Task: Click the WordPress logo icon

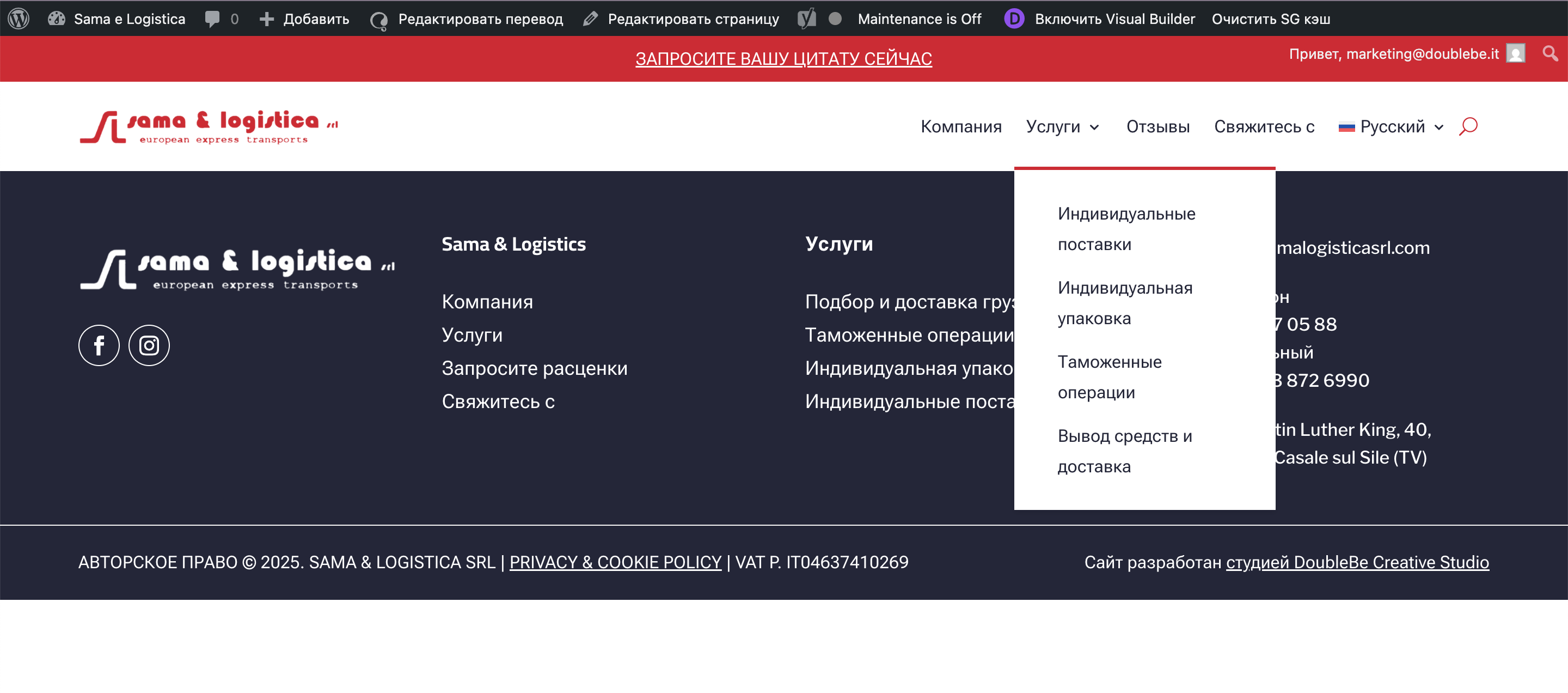Action: 19,19
